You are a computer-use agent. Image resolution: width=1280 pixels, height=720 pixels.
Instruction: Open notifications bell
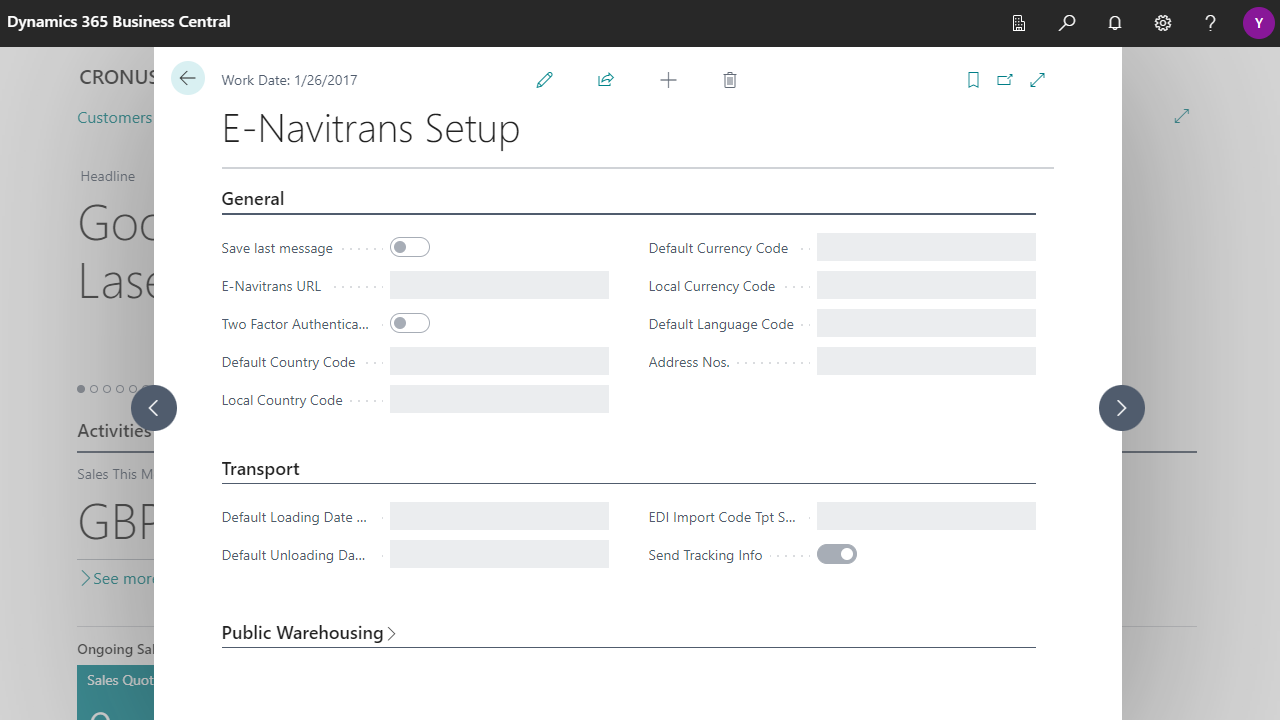pyautogui.click(x=1115, y=23)
